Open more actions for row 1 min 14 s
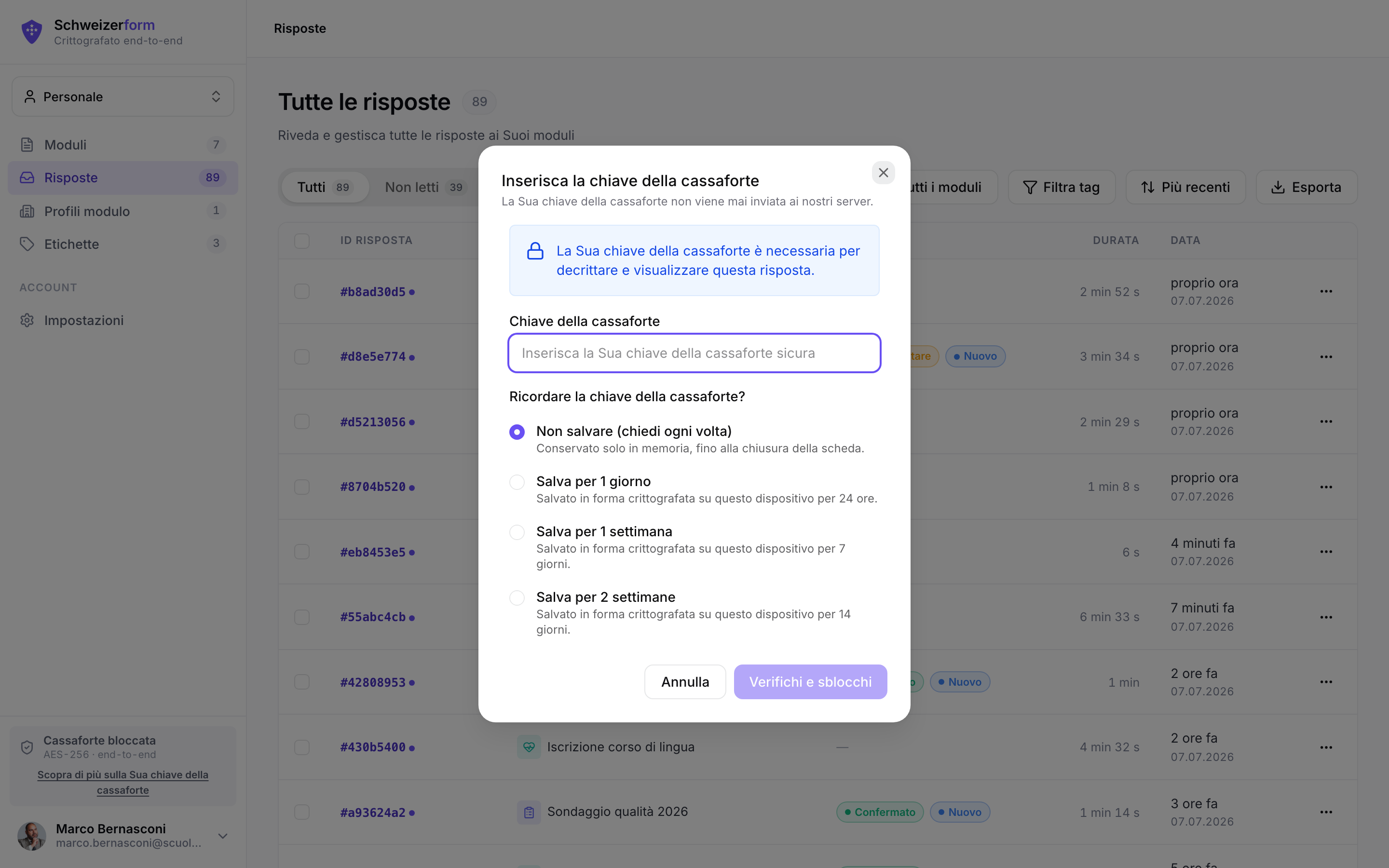The width and height of the screenshot is (1389, 868). click(1326, 813)
